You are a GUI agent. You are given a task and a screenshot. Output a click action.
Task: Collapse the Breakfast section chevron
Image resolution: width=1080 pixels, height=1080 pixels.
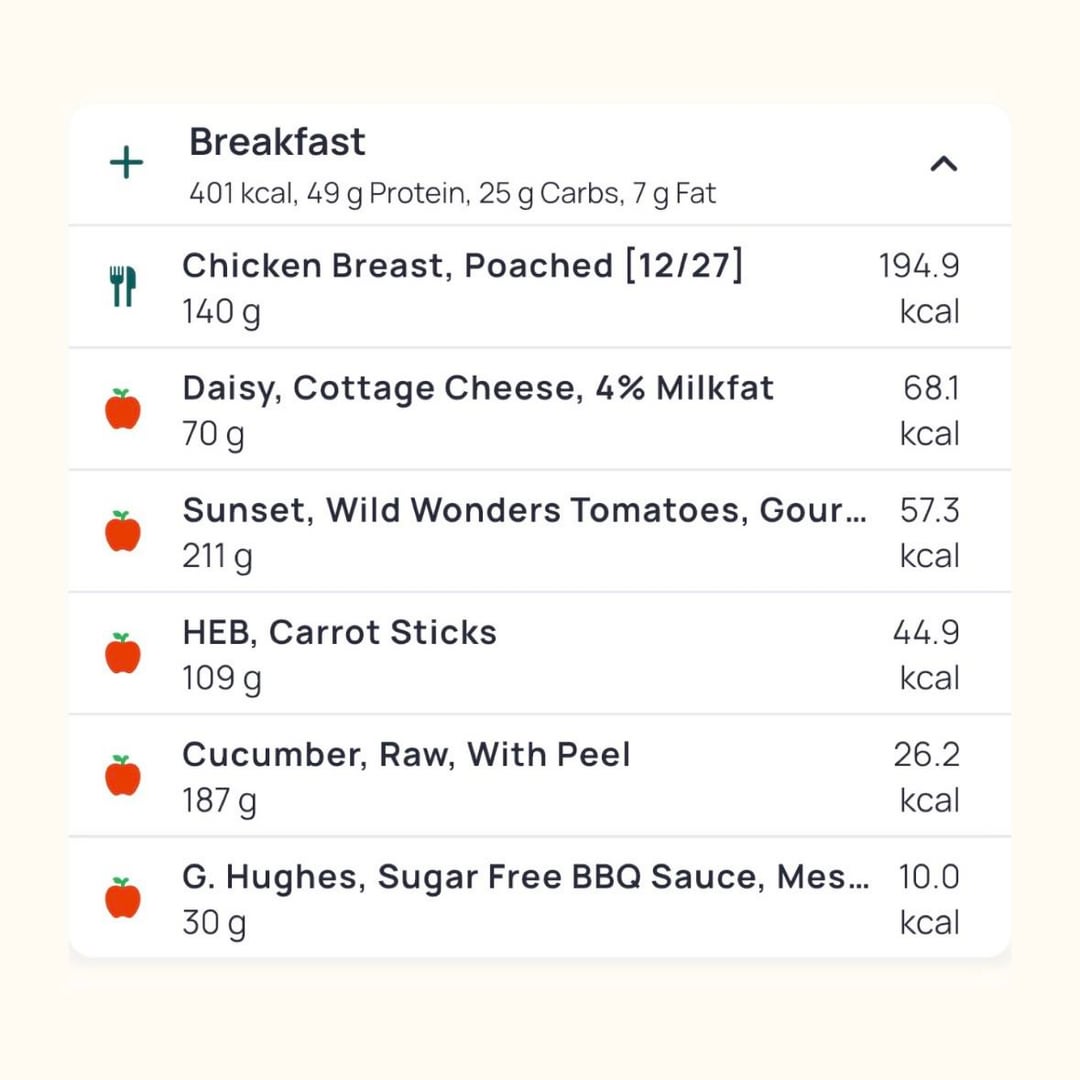943,163
